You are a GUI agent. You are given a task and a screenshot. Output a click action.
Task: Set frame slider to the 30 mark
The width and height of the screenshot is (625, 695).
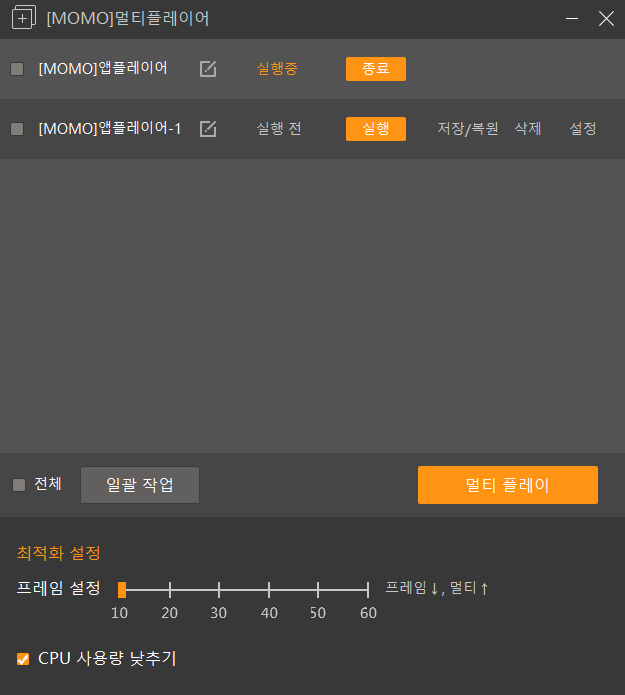click(219, 590)
